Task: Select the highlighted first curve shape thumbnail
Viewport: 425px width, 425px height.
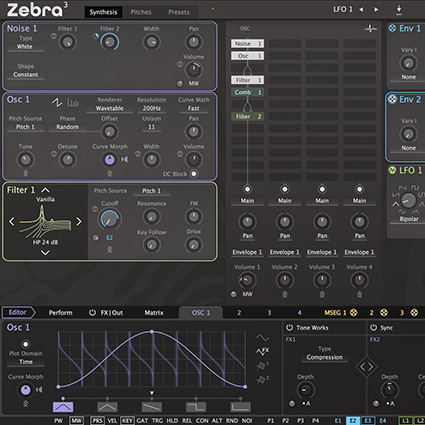Action: tap(63, 407)
